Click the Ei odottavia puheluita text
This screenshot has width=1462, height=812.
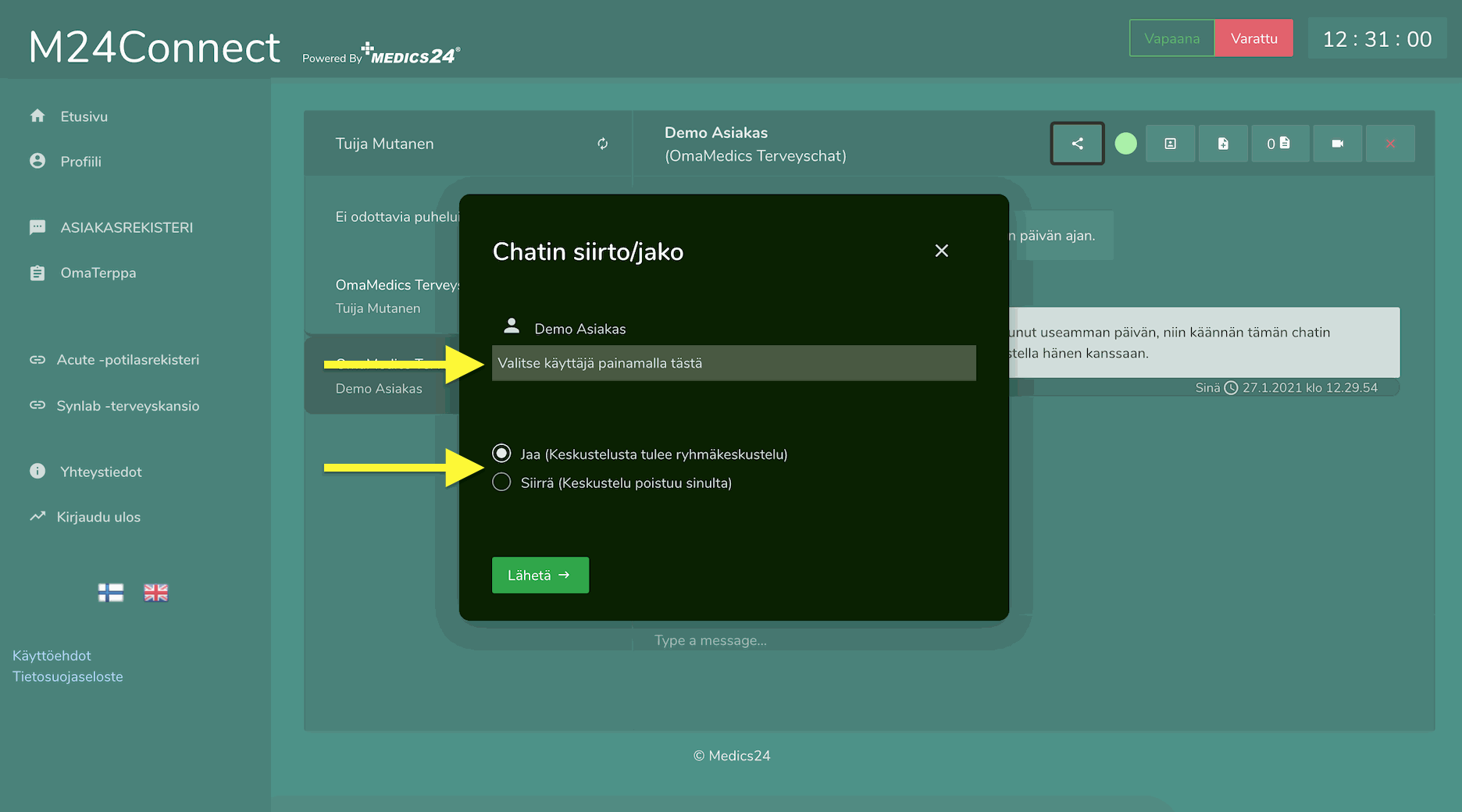pos(398,217)
